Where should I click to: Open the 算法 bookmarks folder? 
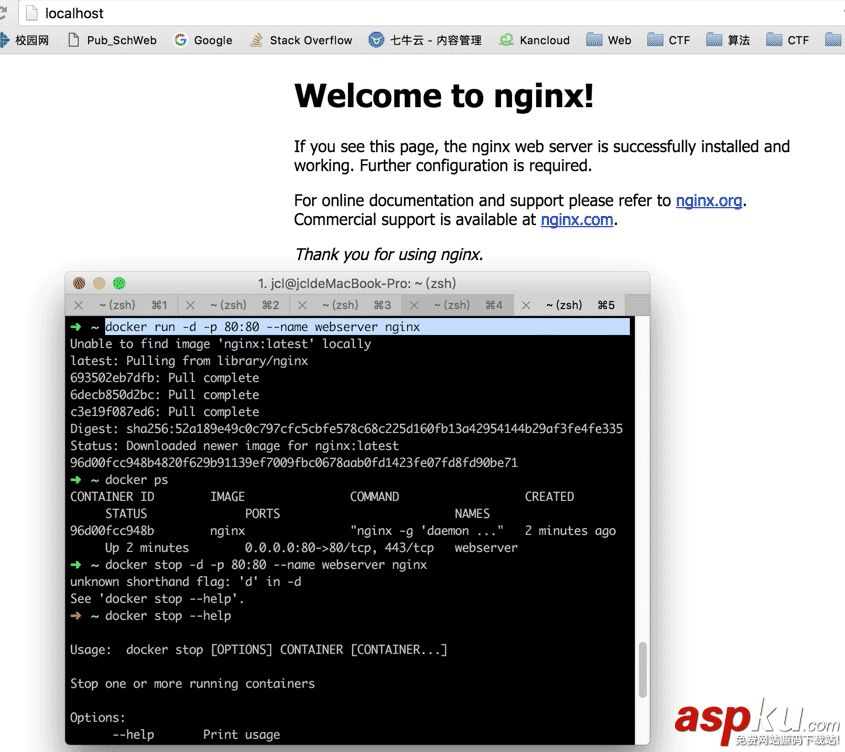point(728,40)
